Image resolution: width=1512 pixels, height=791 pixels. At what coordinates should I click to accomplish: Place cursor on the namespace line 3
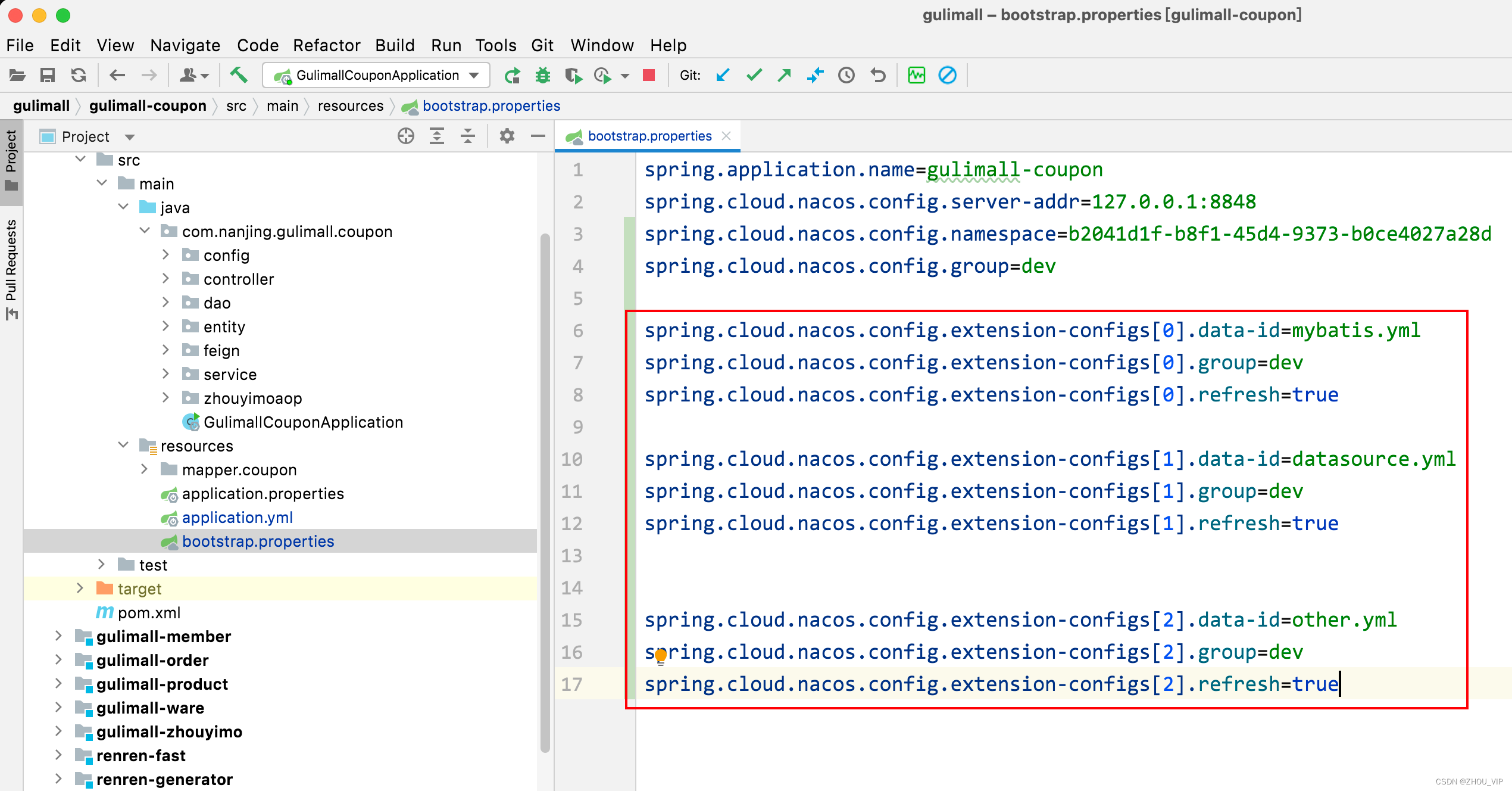tap(1069, 234)
